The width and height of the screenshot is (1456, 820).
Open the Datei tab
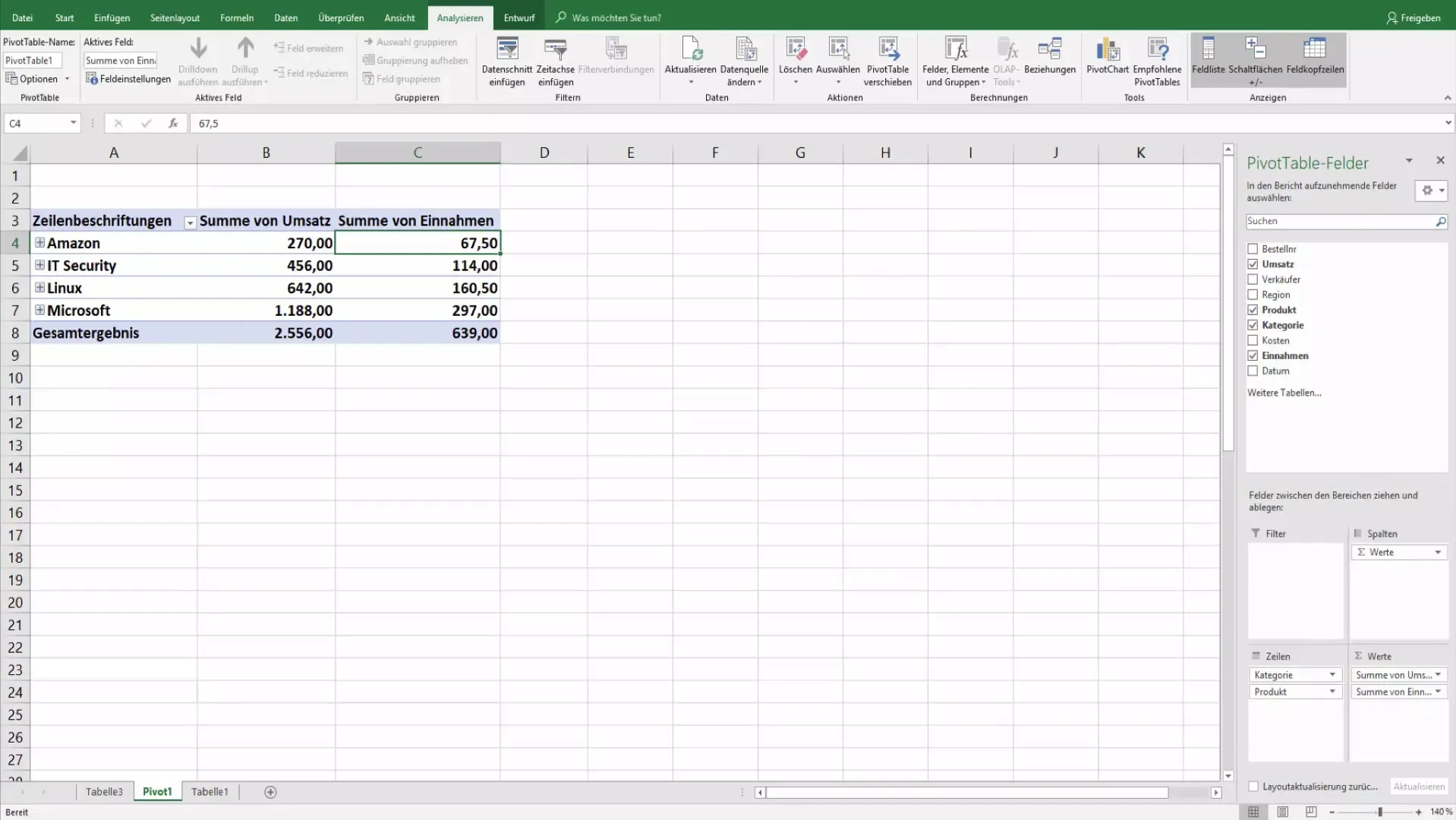22,17
